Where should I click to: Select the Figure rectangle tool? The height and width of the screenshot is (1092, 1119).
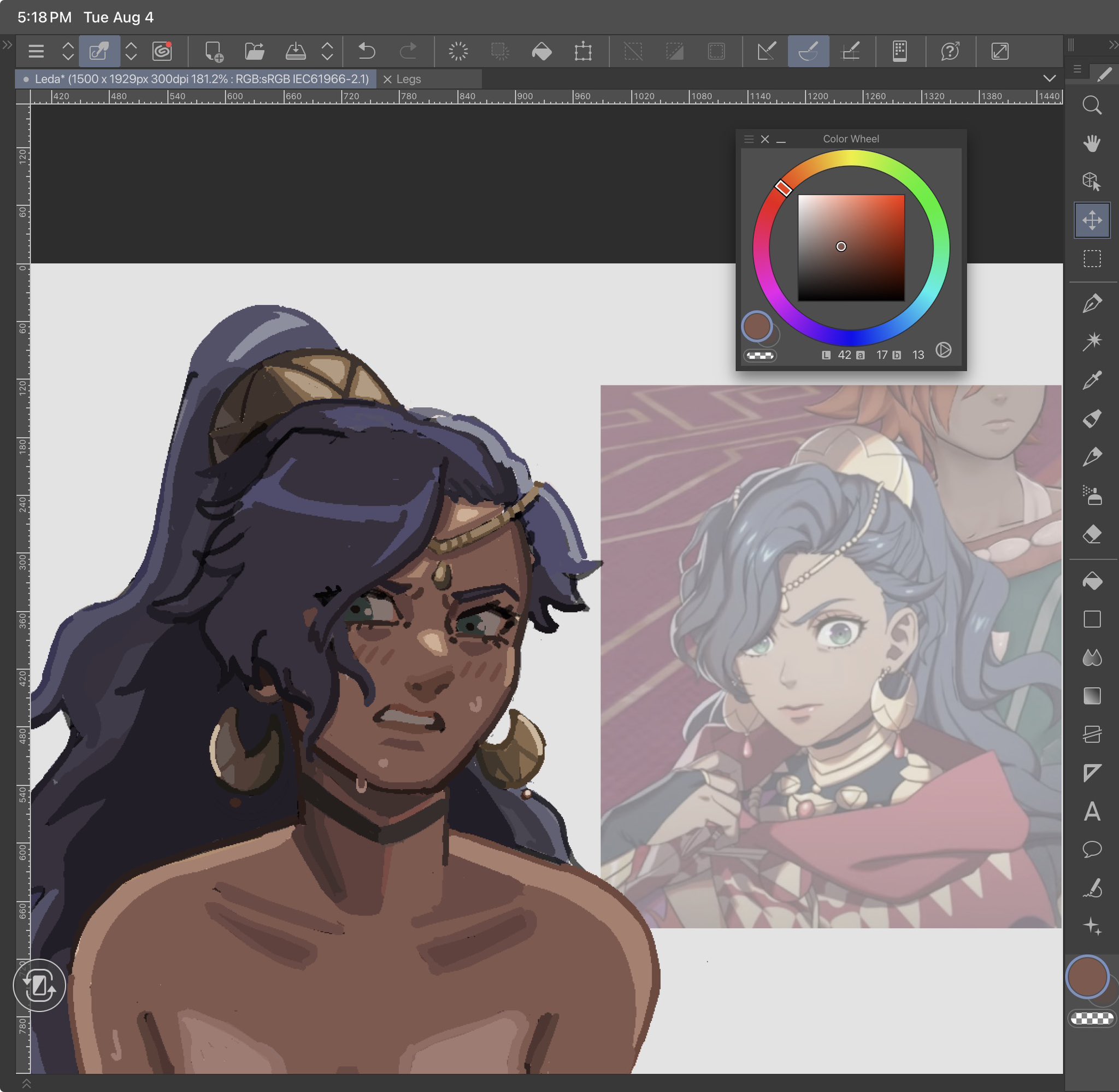1092,619
